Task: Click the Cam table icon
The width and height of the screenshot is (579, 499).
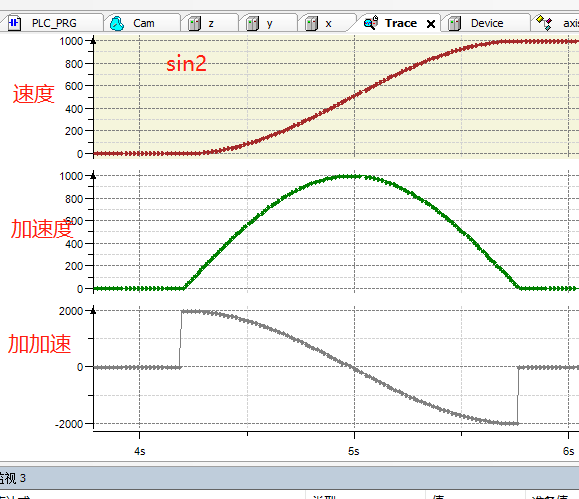Action: 117,23
